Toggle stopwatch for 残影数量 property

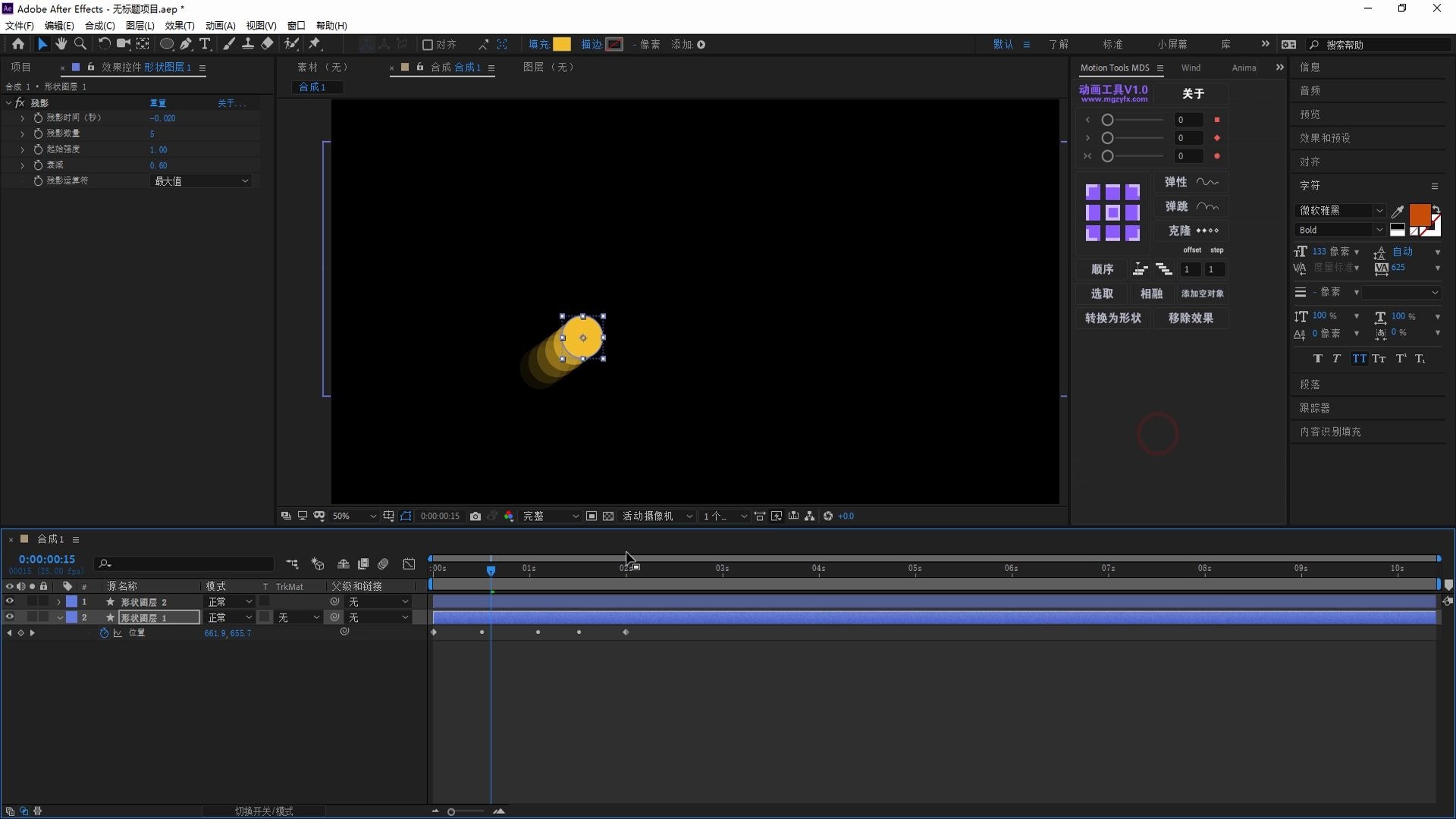tap(38, 133)
